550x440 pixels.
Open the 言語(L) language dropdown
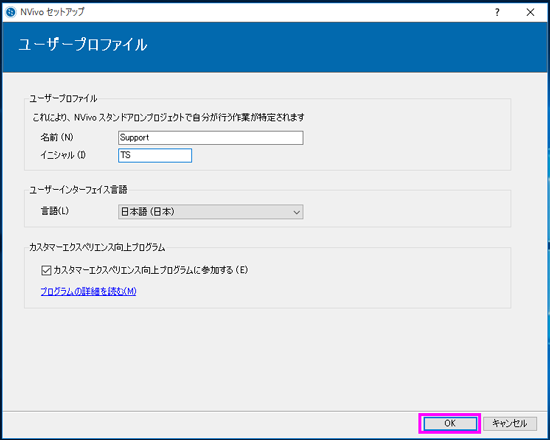(210, 212)
